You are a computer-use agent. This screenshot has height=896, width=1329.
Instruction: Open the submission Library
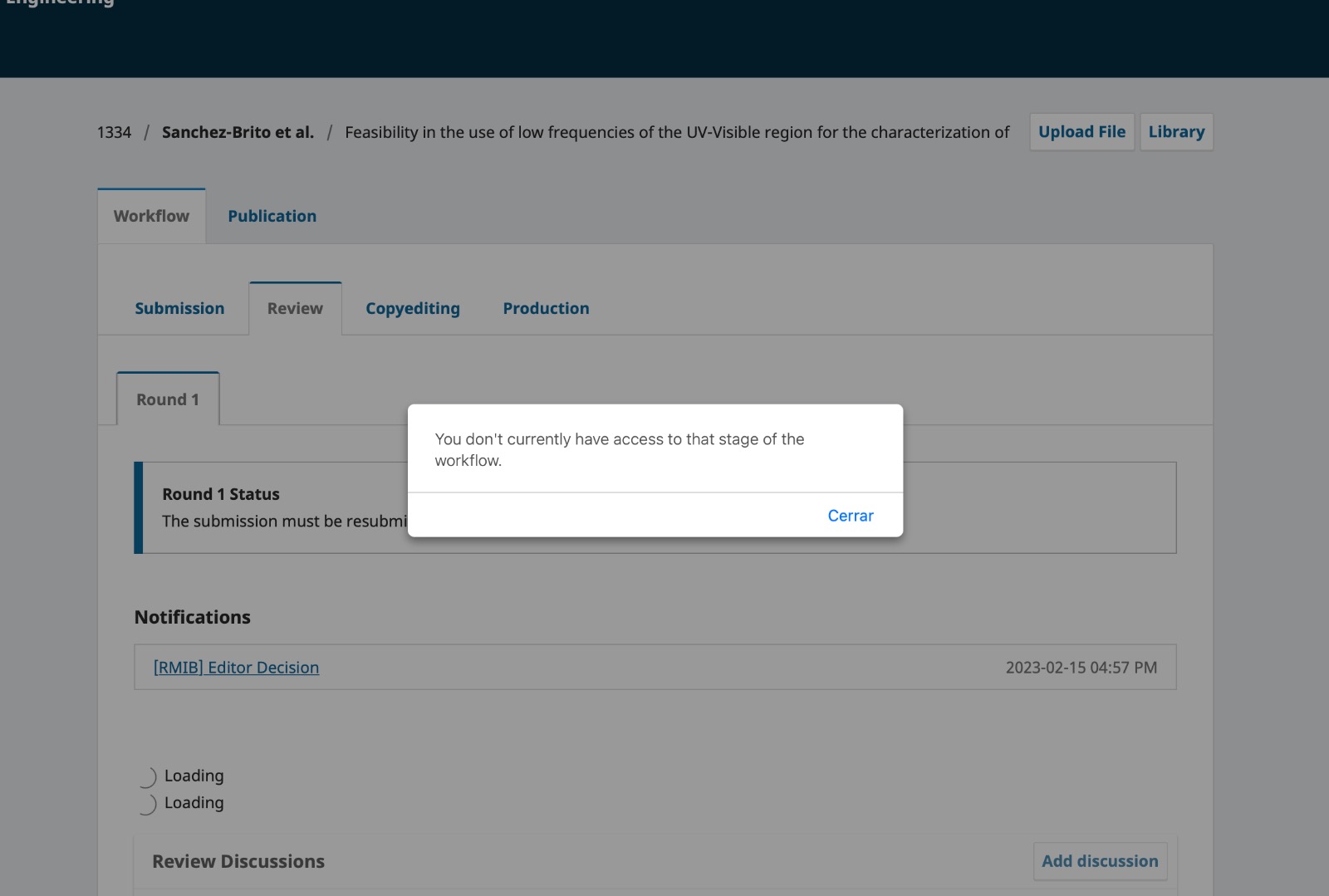[1175, 132]
